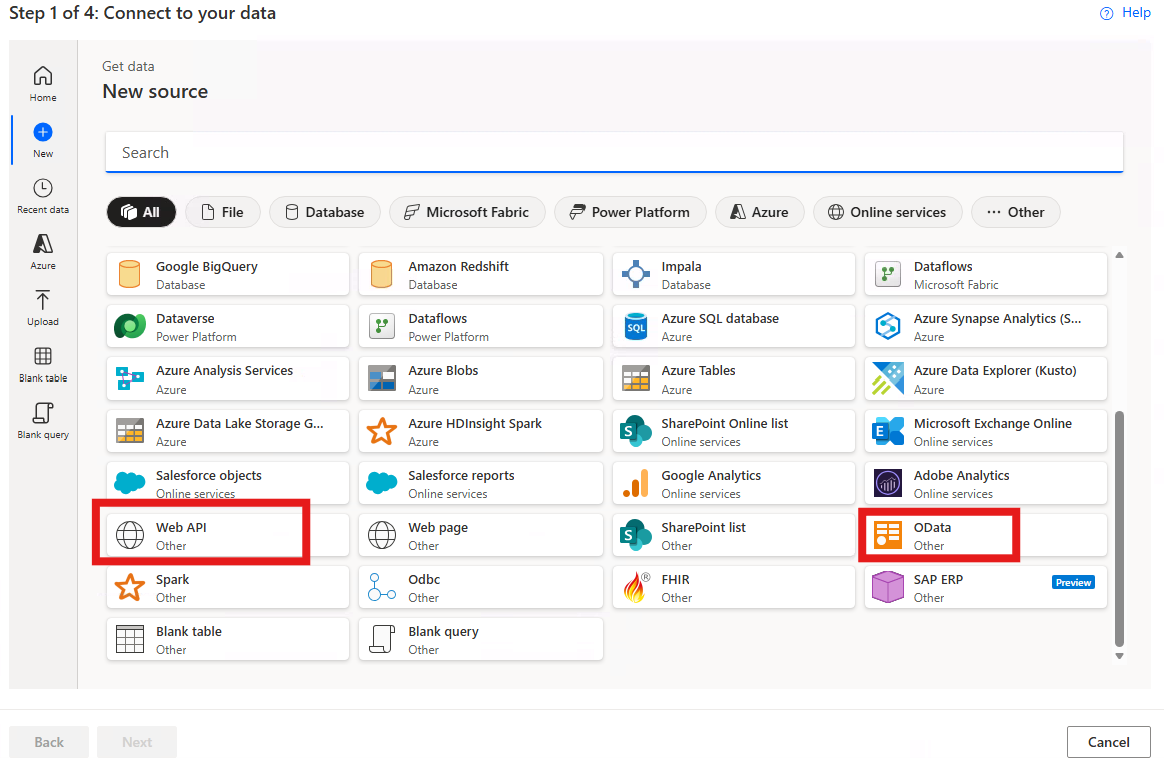
Task: Pick the Dataverse connector icon
Action: coord(130,326)
